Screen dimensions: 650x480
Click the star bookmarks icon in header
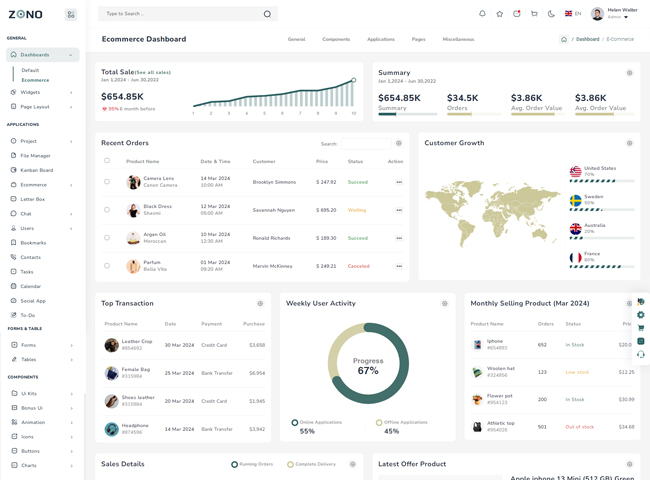coord(499,14)
